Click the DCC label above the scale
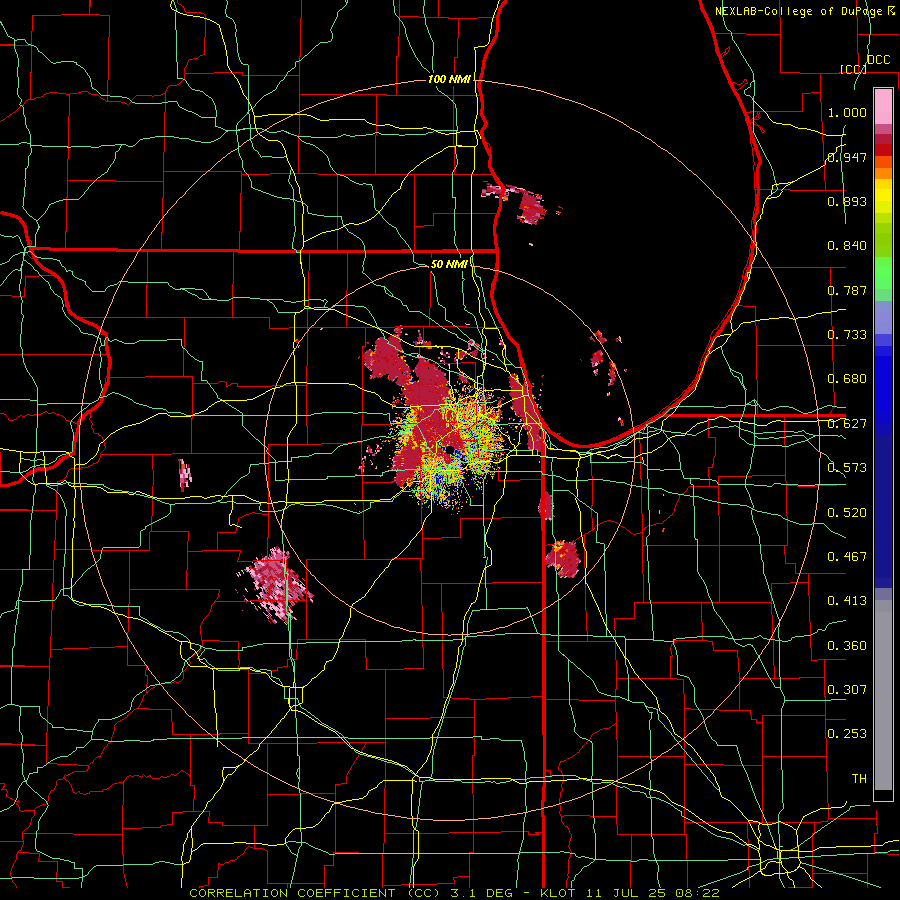Screen dimensions: 900x900 [x=879, y=60]
